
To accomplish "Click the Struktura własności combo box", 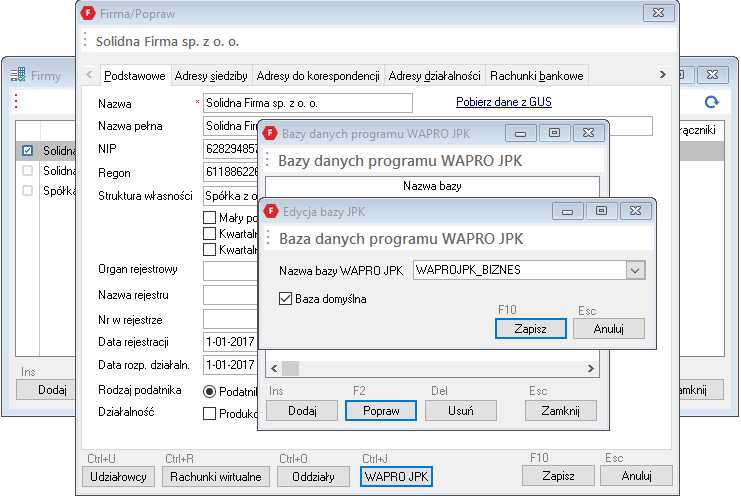I will pos(231,196).
